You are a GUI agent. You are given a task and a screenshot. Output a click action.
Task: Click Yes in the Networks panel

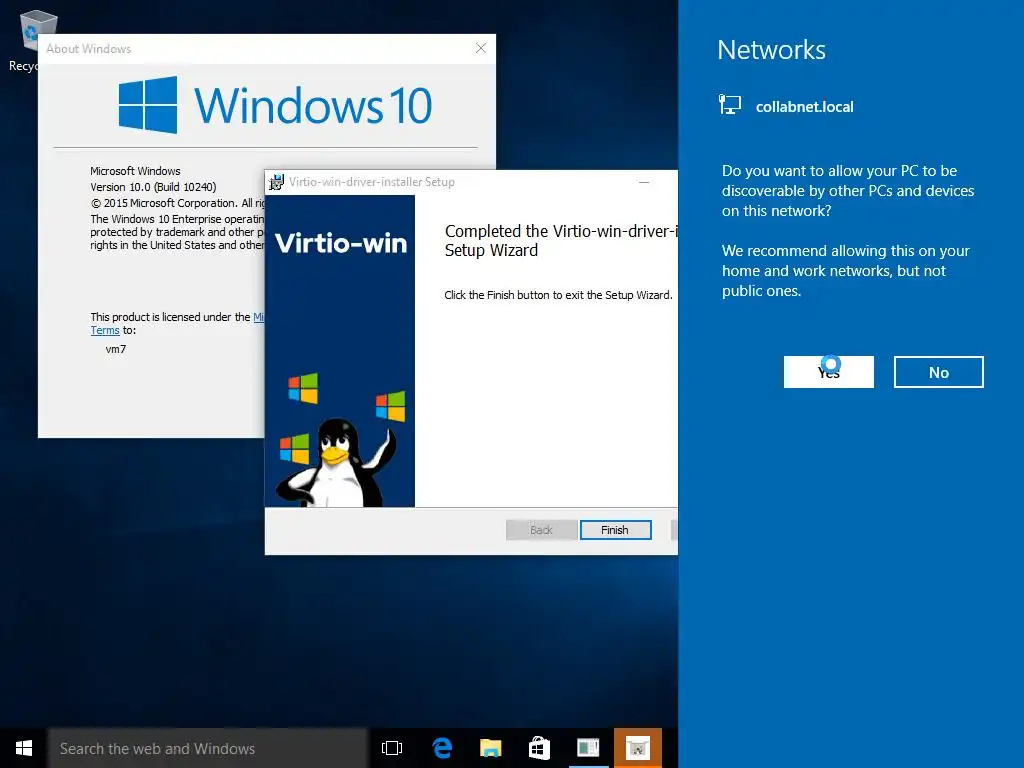(x=828, y=372)
